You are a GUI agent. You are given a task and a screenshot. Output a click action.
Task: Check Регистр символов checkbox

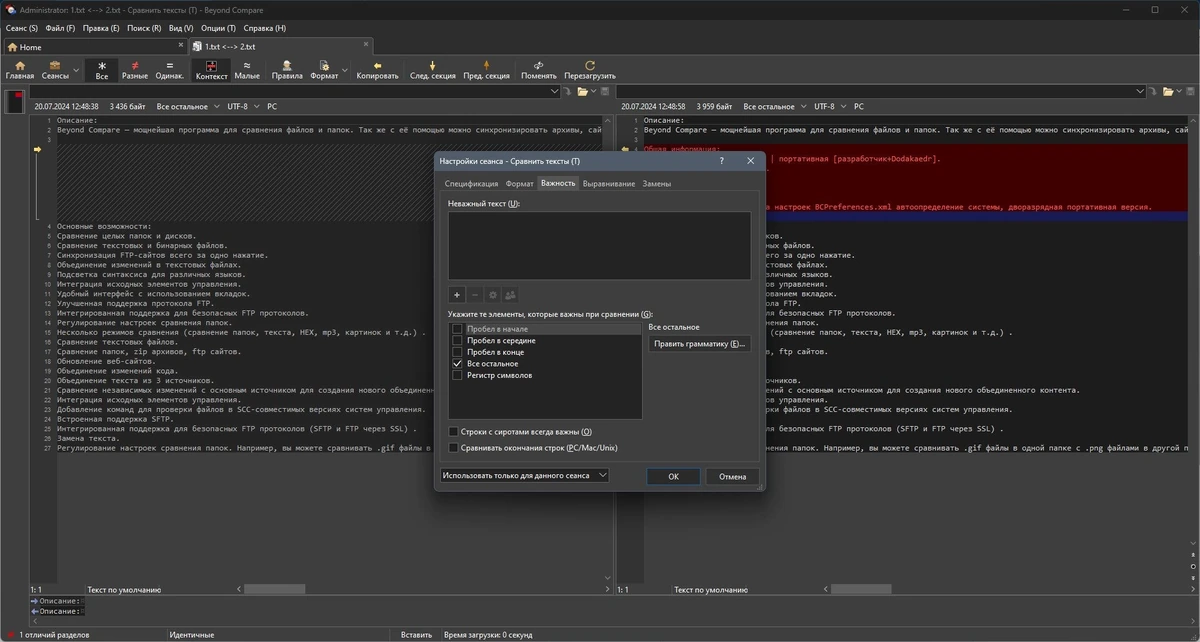pos(457,376)
